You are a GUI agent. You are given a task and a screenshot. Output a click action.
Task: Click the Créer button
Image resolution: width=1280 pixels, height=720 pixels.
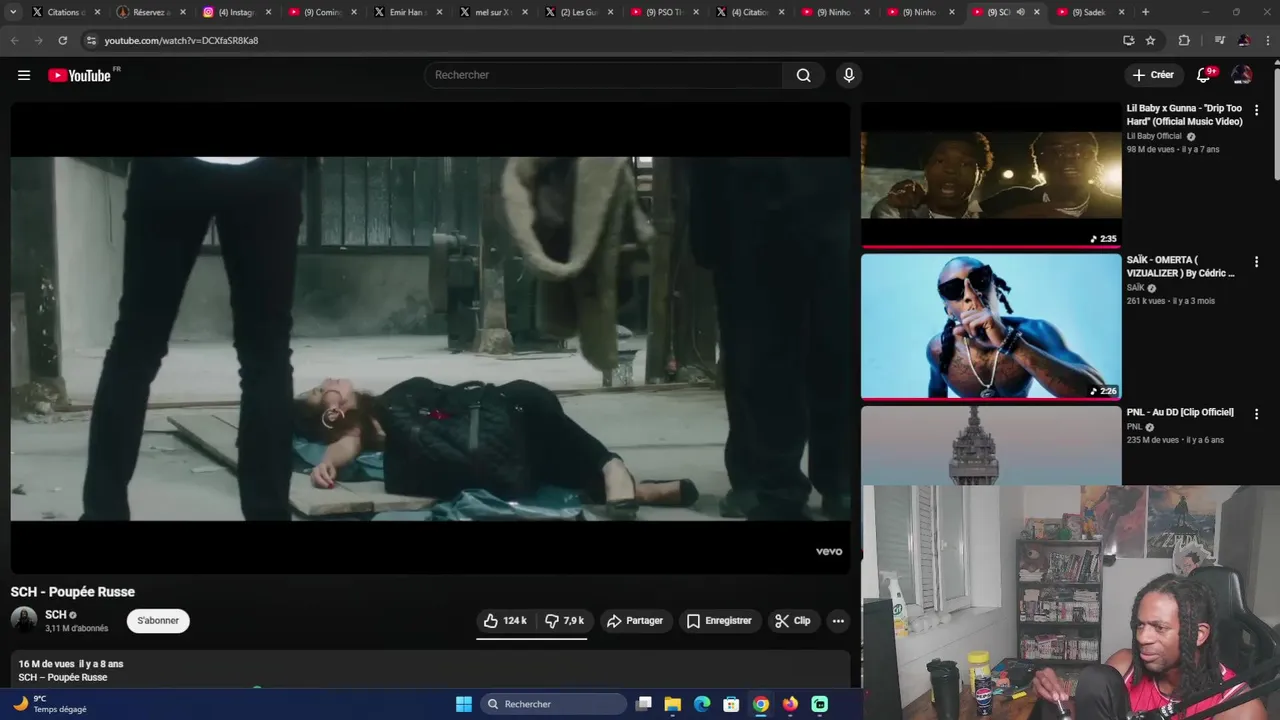tap(1153, 75)
